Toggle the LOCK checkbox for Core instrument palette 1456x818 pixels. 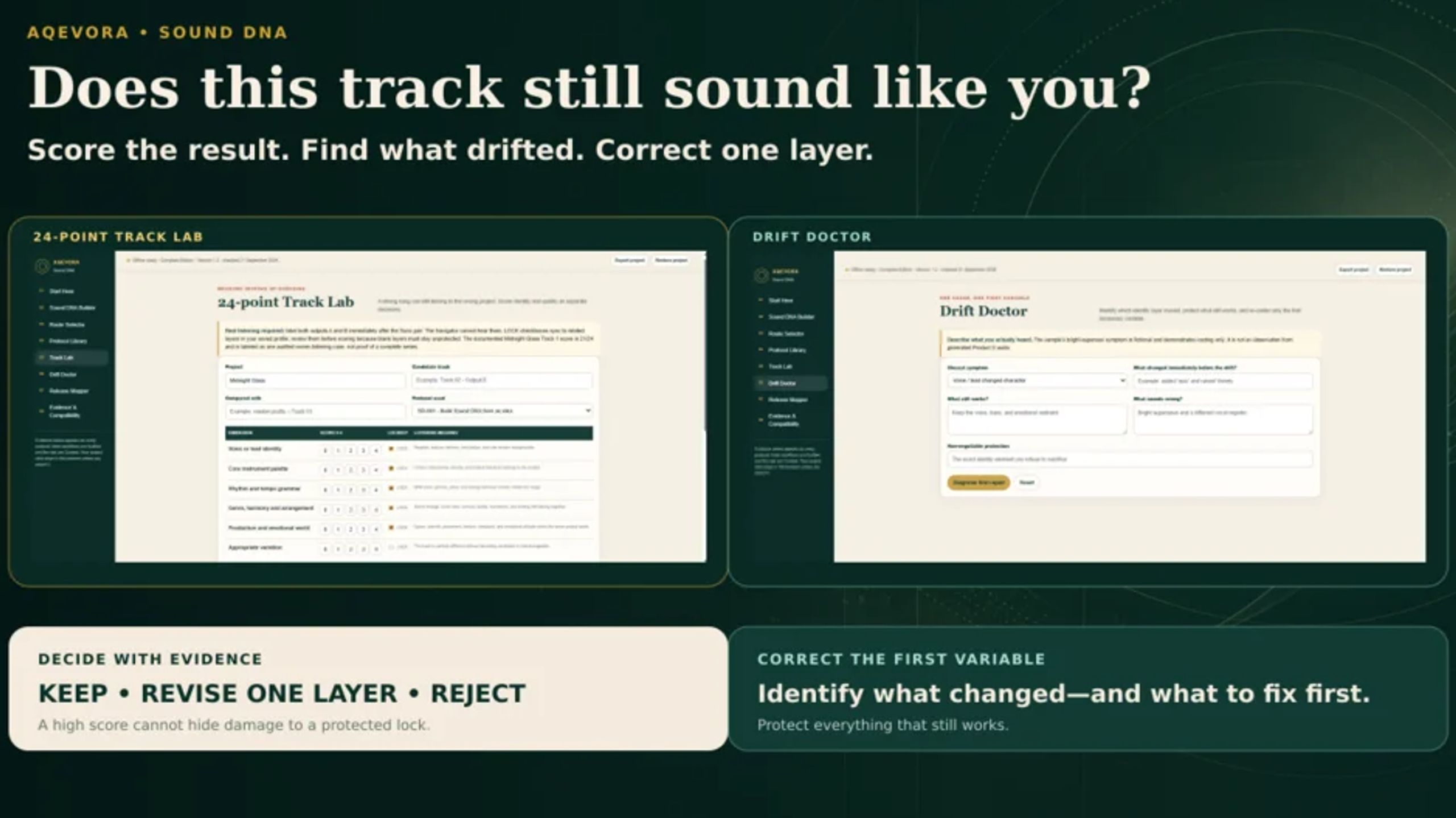click(x=391, y=468)
